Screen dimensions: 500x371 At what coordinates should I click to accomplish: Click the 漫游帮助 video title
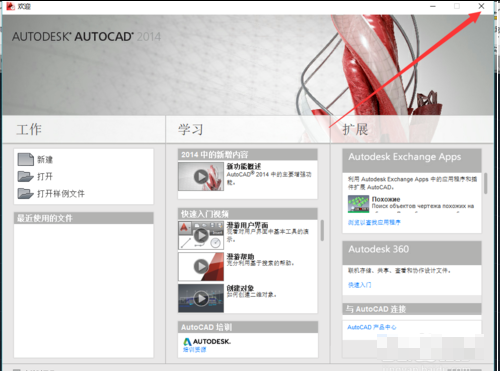click(x=240, y=256)
